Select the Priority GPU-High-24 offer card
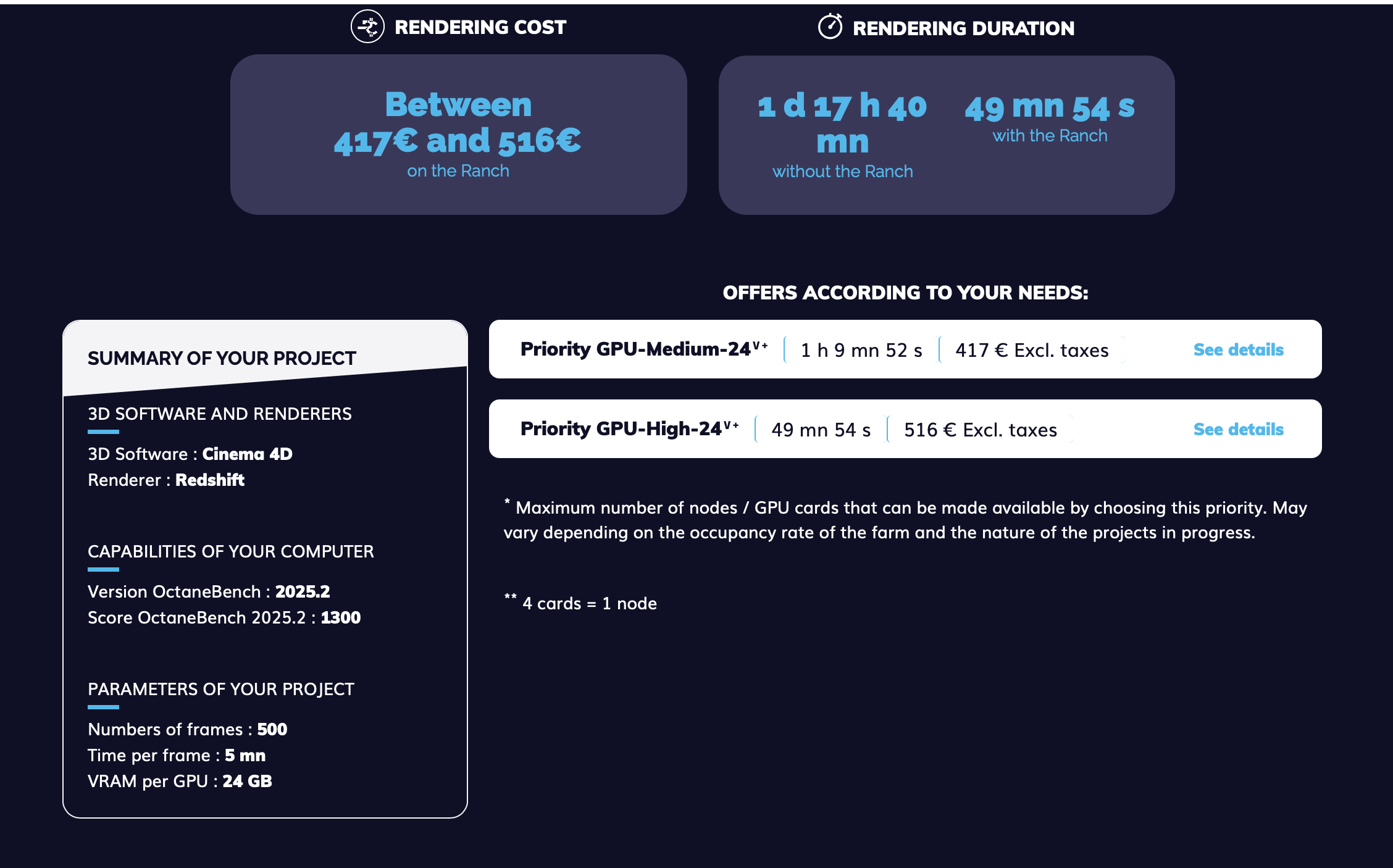 coord(904,429)
